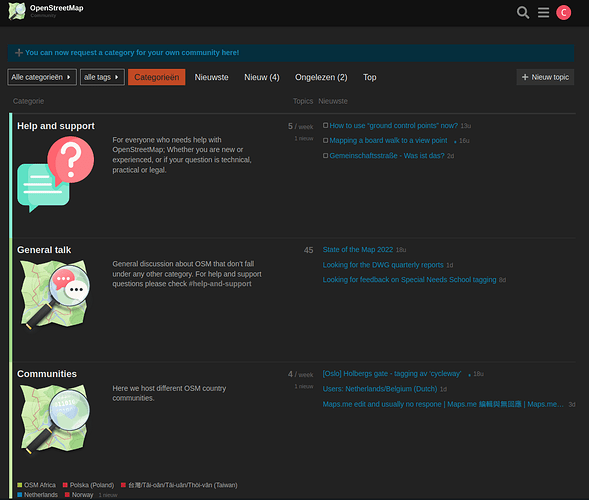Image resolution: width=589 pixels, height=500 pixels.
Task: Click '1 nieuw' under Help and support topics
Action: pos(304,138)
